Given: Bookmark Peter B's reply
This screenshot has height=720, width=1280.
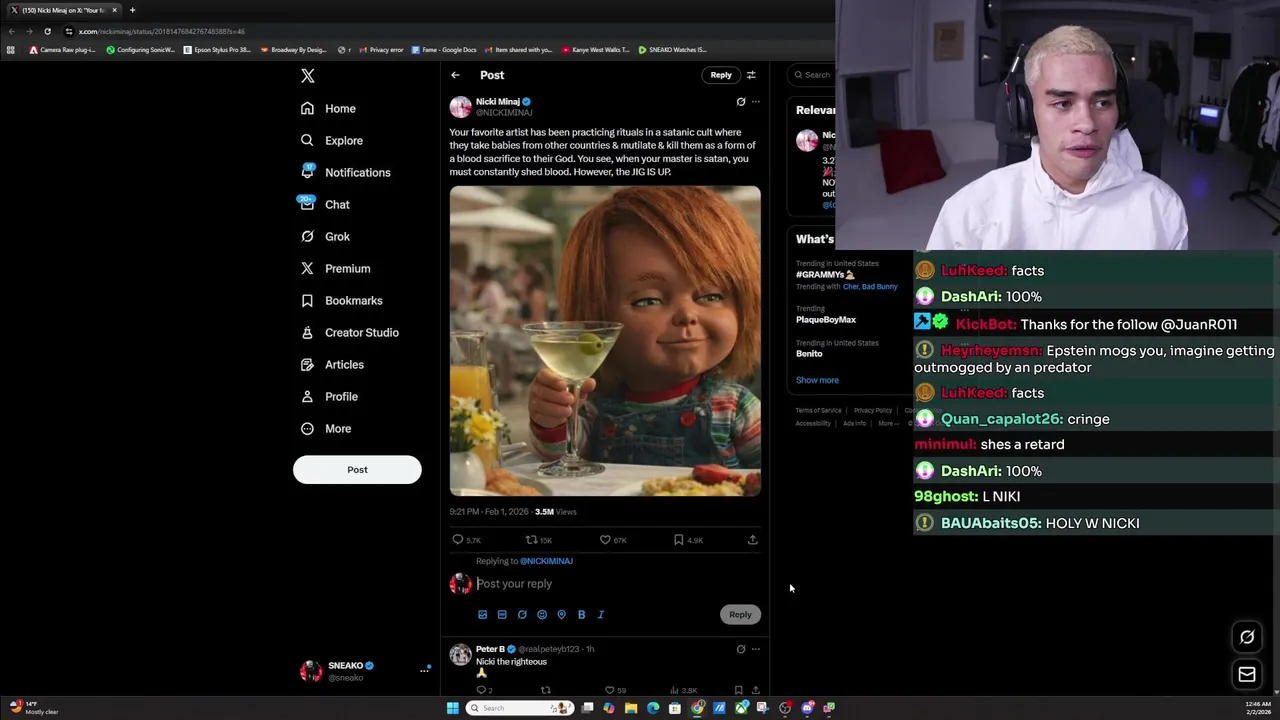Looking at the screenshot, I should (738, 690).
